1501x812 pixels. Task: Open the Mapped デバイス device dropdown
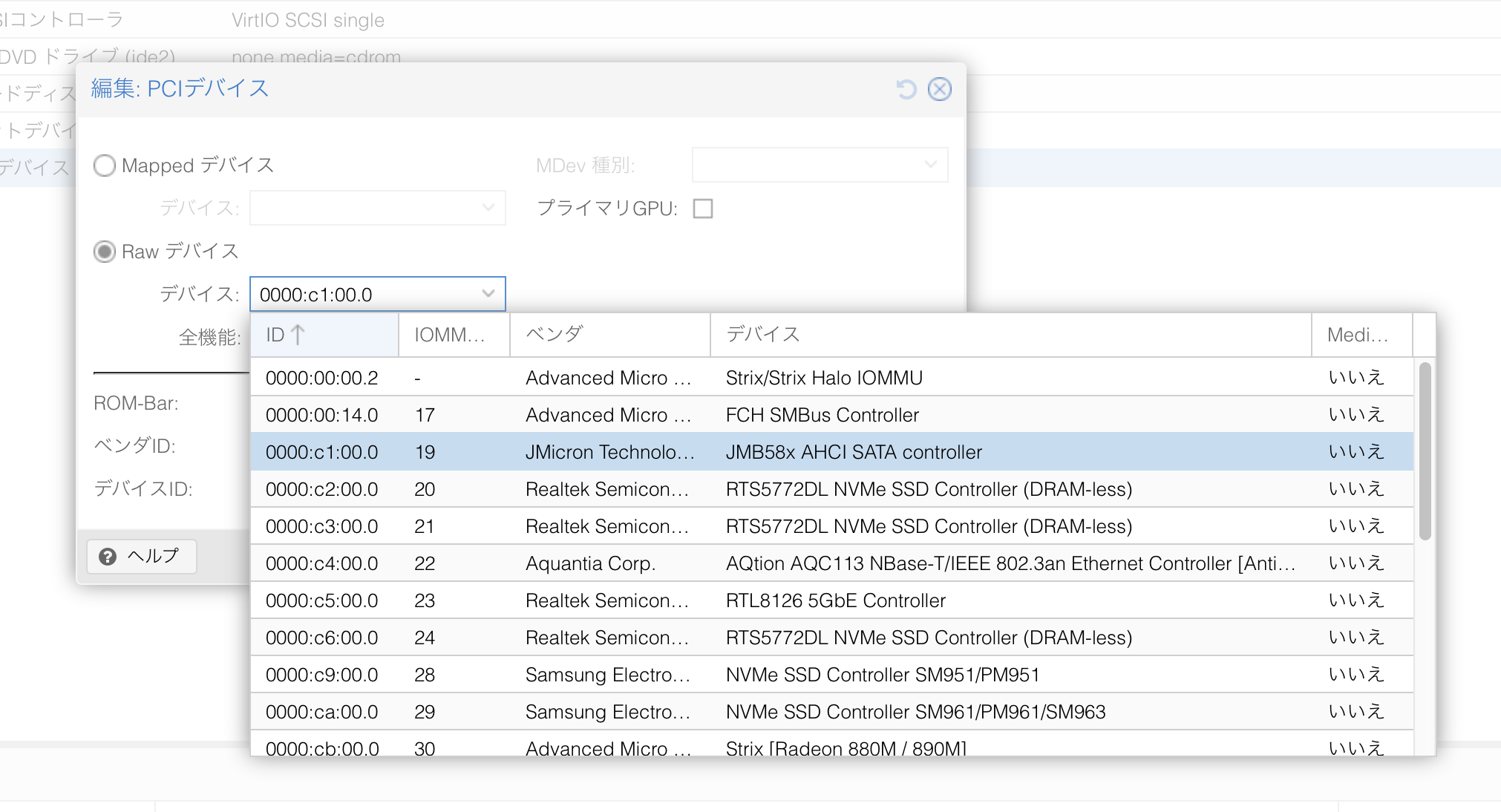pyautogui.click(x=377, y=208)
